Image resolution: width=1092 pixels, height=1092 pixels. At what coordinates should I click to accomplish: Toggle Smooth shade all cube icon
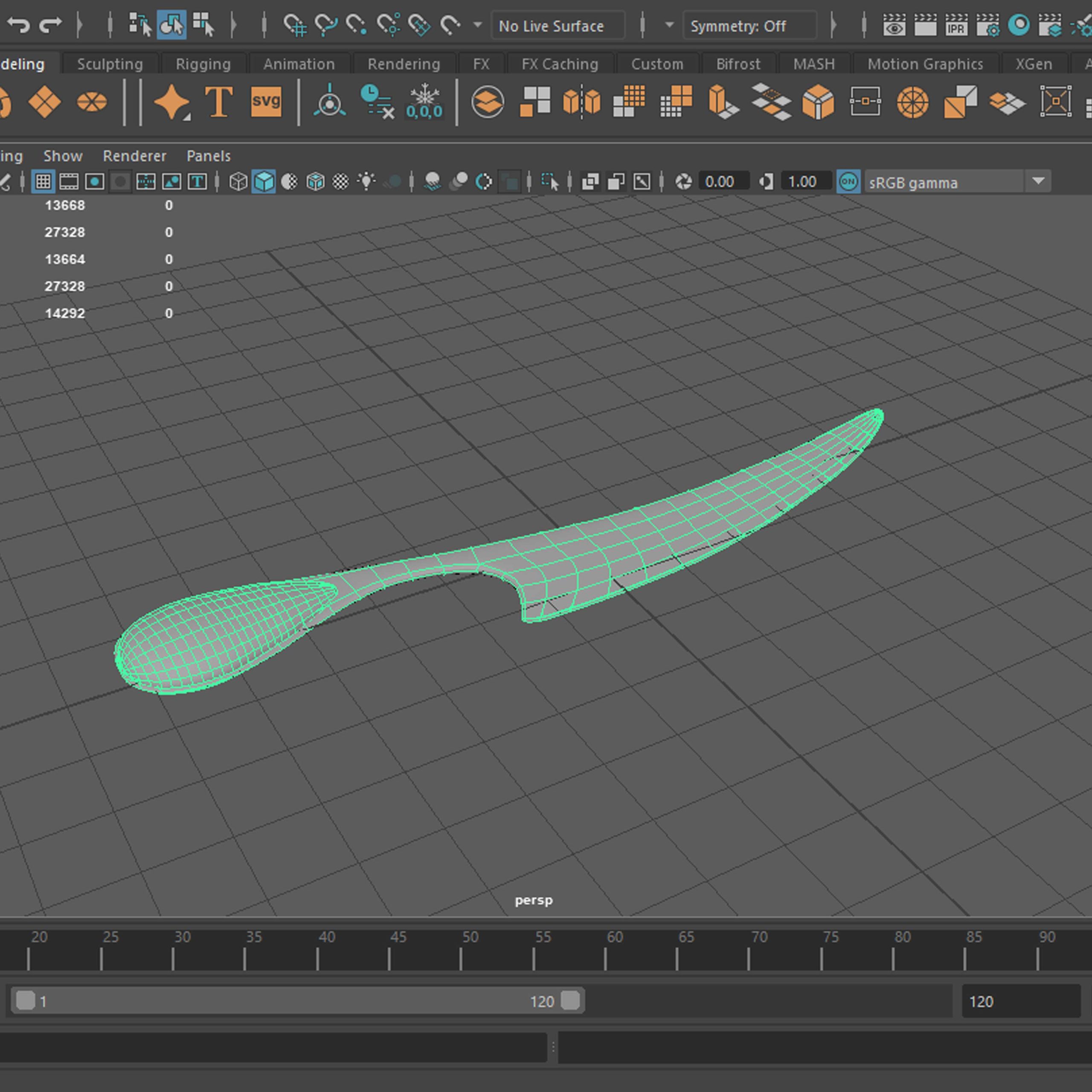[x=264, y=182]
